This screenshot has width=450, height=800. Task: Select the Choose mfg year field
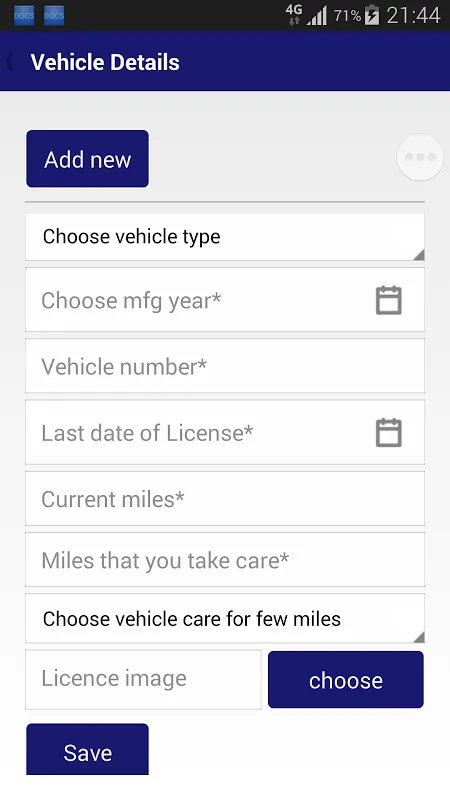[x=225, y=300]
